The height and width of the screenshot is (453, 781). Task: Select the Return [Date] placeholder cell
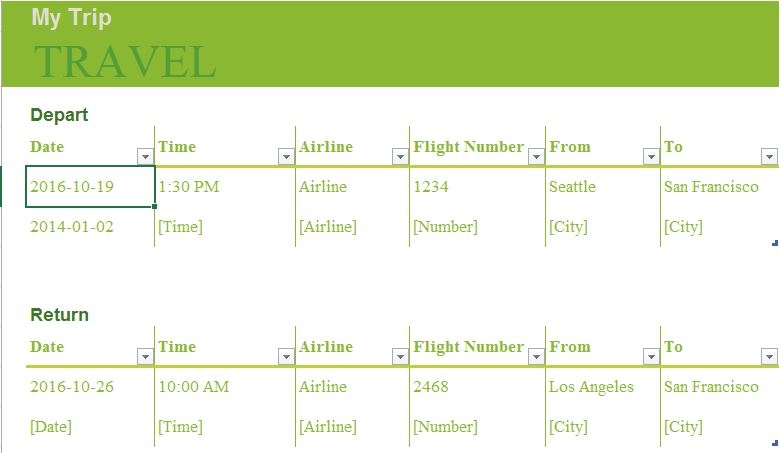[90, 427]
